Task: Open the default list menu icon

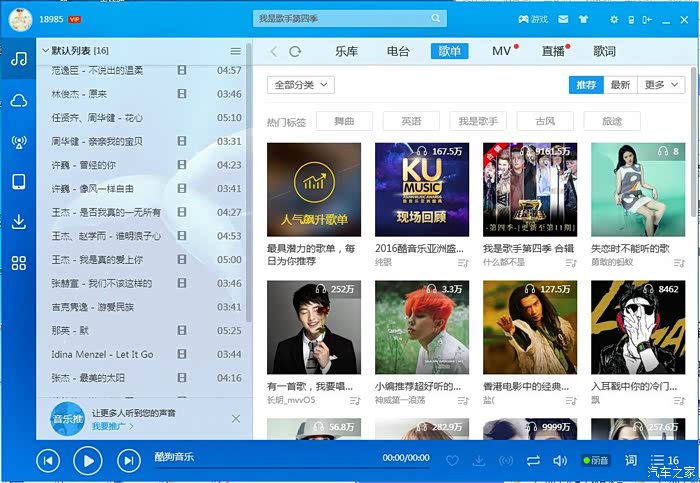Action: 236,51
